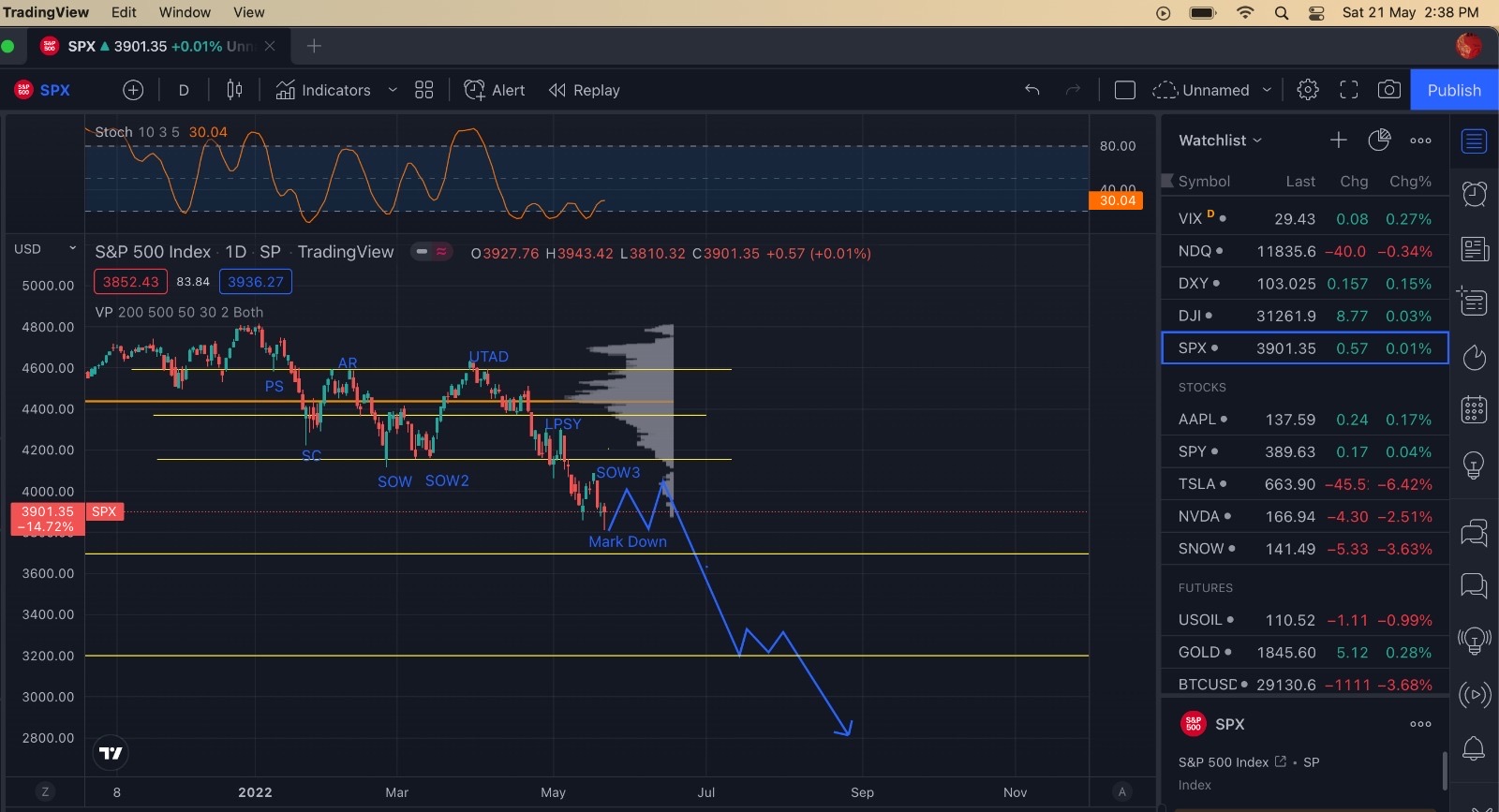Image resolution: width=1499 pixels, height=812 pixels.
Task: Expand the indicator templates chevron
Action: point(393,90)
